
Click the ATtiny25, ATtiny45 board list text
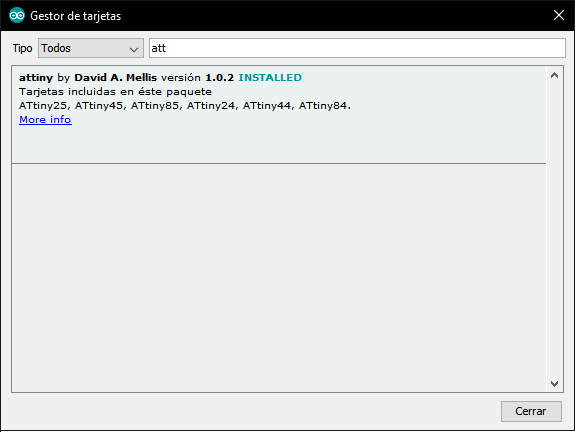[x=184, y=106]
